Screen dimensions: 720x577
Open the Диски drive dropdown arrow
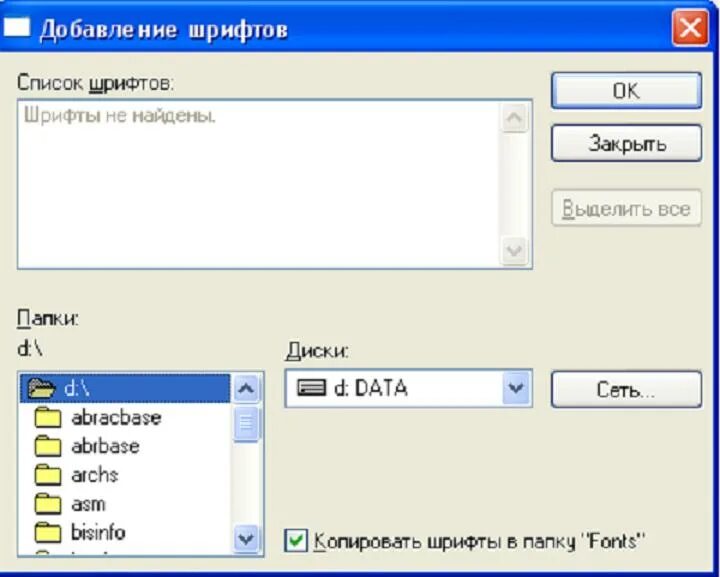[517, 388]
